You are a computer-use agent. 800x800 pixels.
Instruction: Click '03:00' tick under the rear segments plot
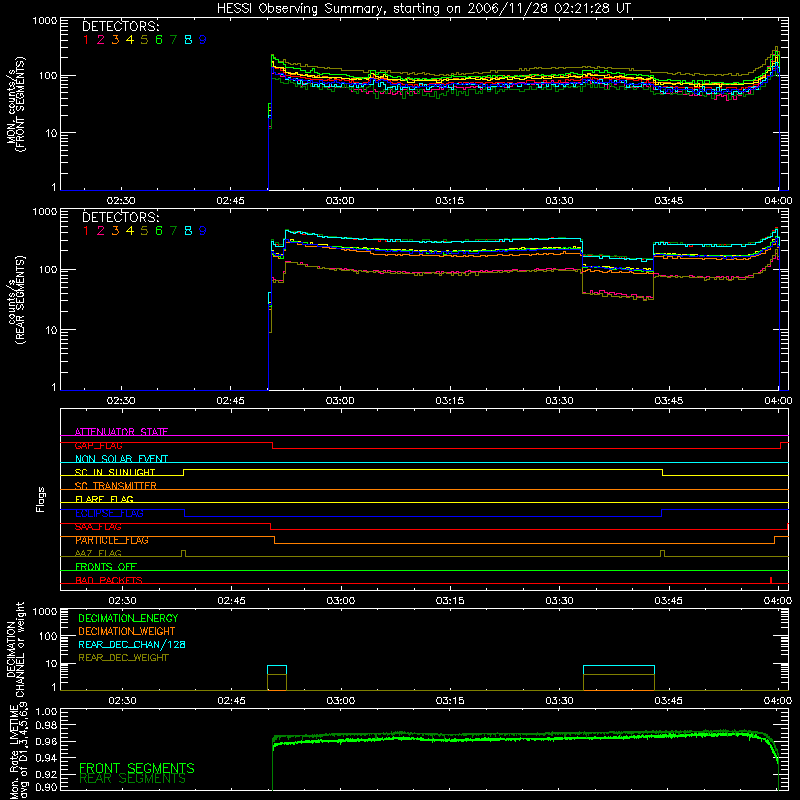point(340,401)
